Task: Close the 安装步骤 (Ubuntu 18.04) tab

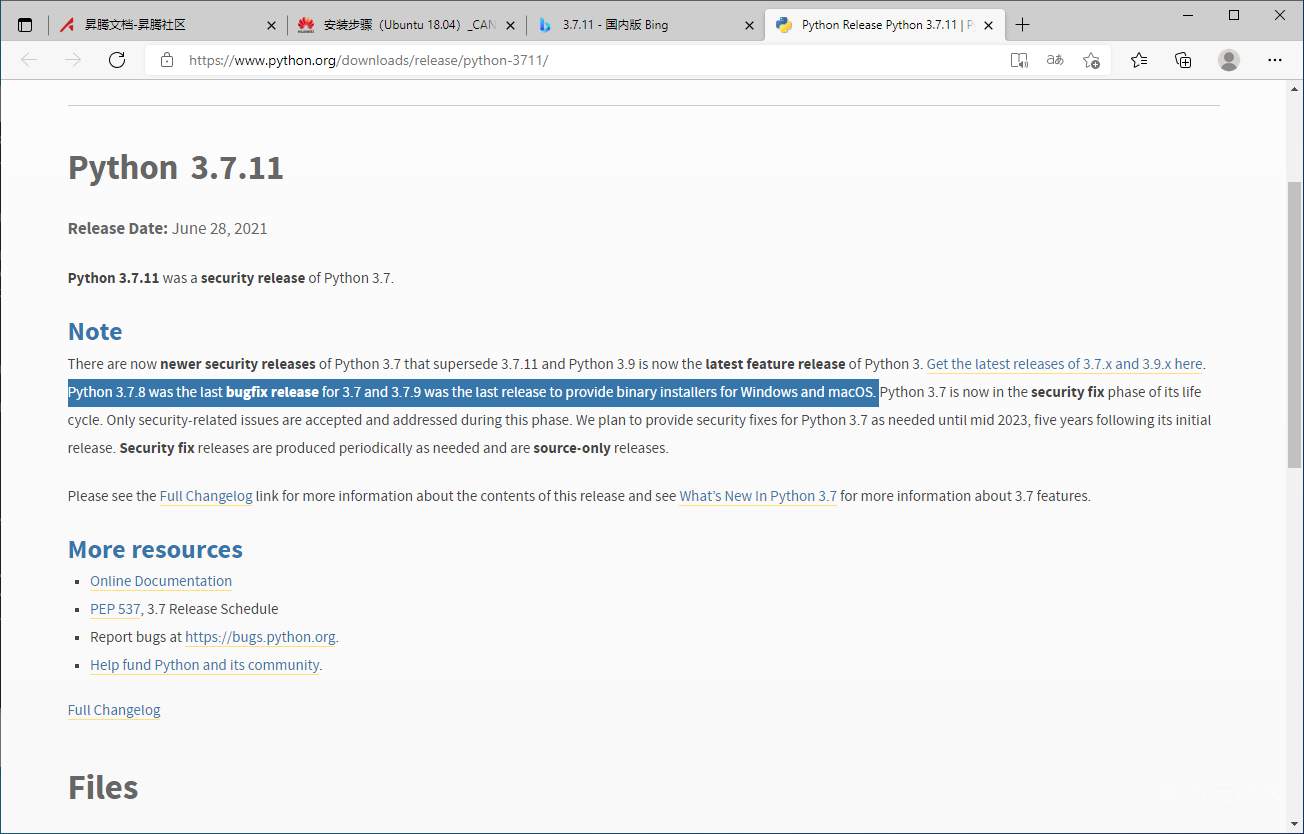Action: click(x=511, y=25)
